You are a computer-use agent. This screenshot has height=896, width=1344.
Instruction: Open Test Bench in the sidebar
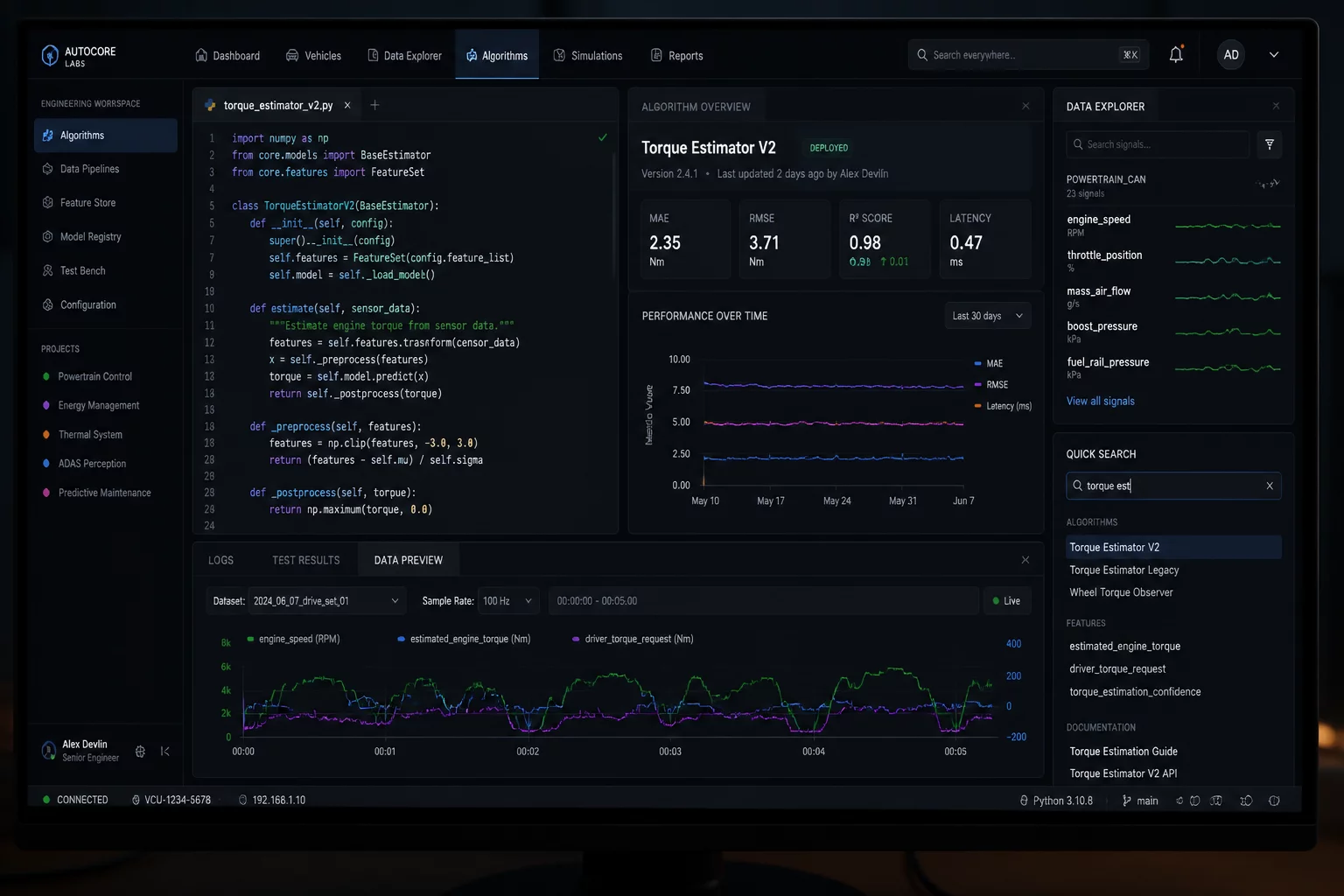pos(106,271)
